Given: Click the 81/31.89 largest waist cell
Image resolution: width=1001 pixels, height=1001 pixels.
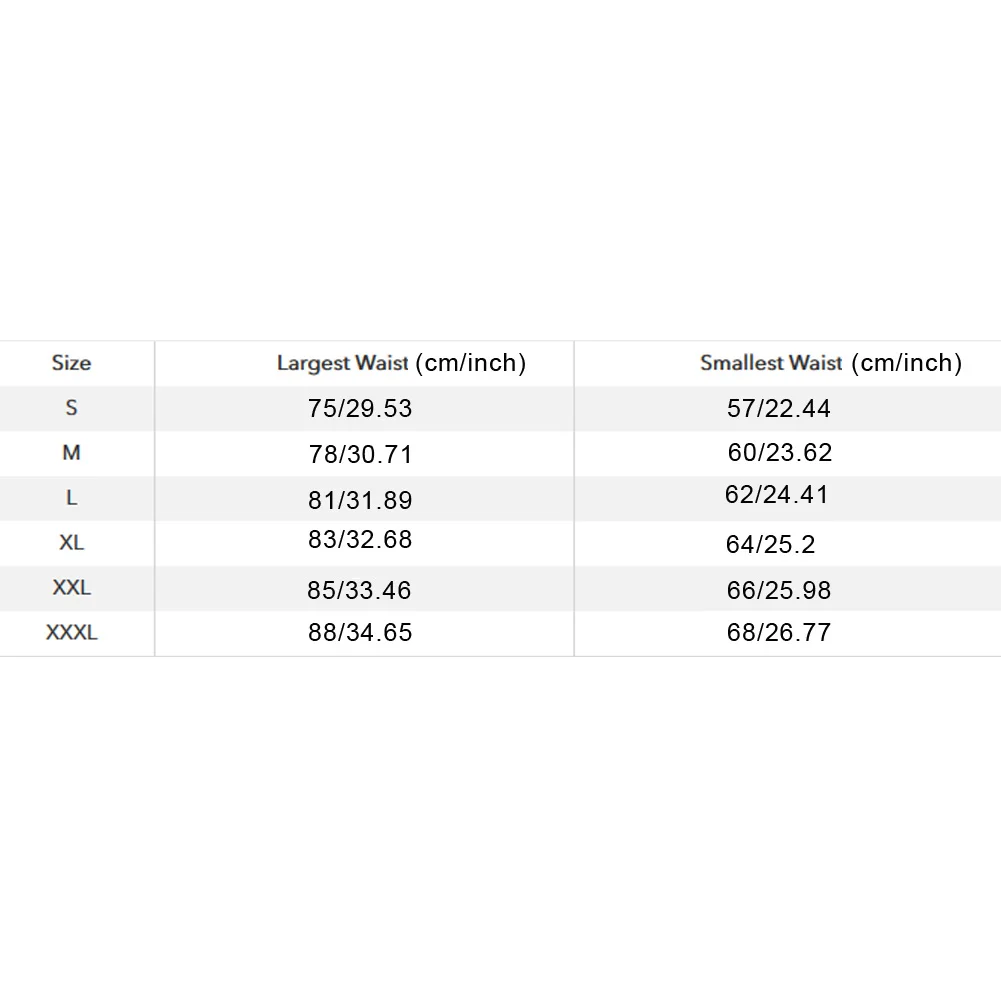Looking at the screenshot, I should coord(360,500).
